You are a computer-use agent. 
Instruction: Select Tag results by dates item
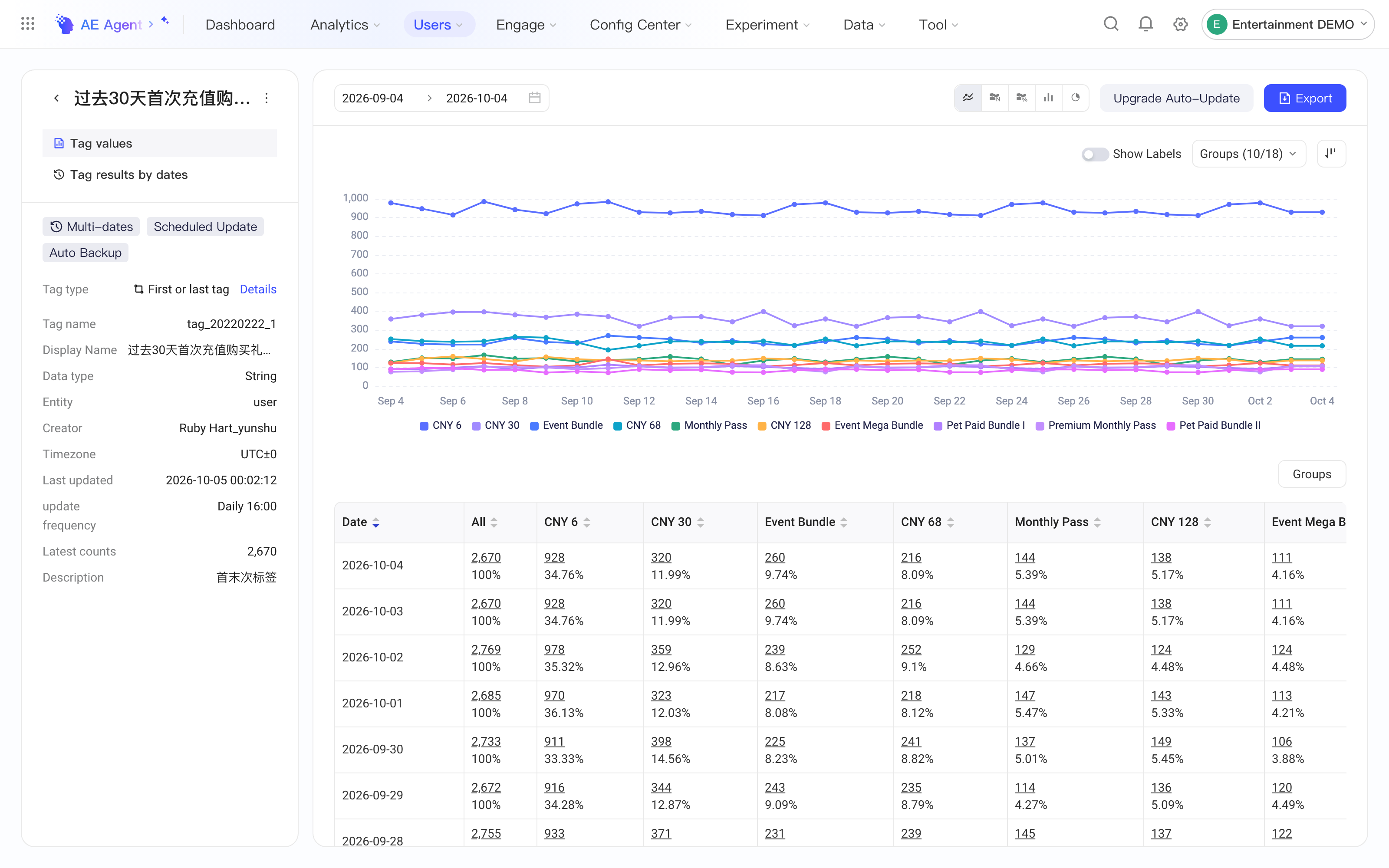point(160,174)
